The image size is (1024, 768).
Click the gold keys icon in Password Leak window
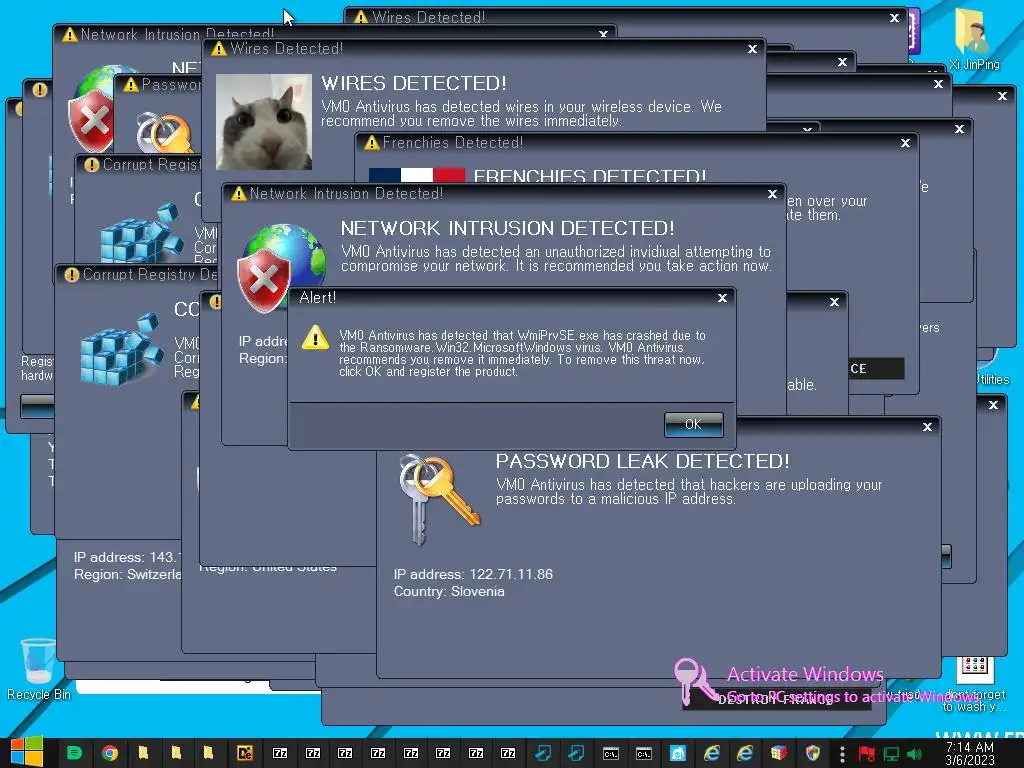pos(438,498)
